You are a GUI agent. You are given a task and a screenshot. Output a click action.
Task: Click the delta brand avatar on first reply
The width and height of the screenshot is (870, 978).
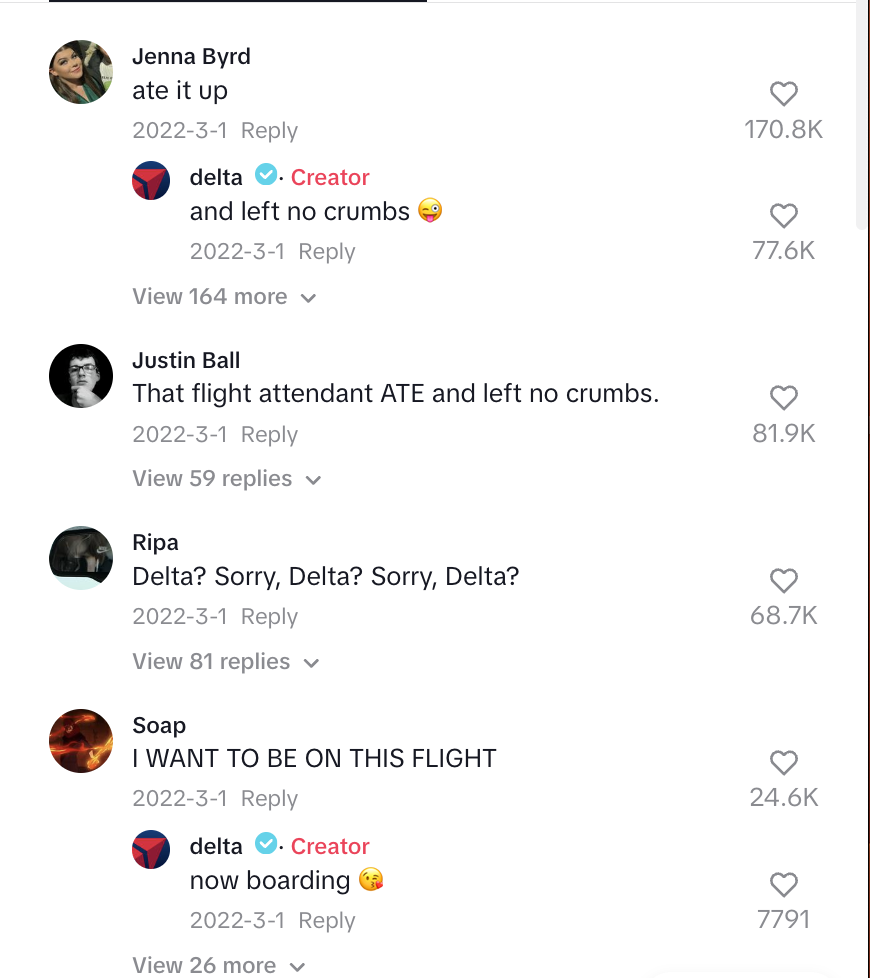(151, 180)
